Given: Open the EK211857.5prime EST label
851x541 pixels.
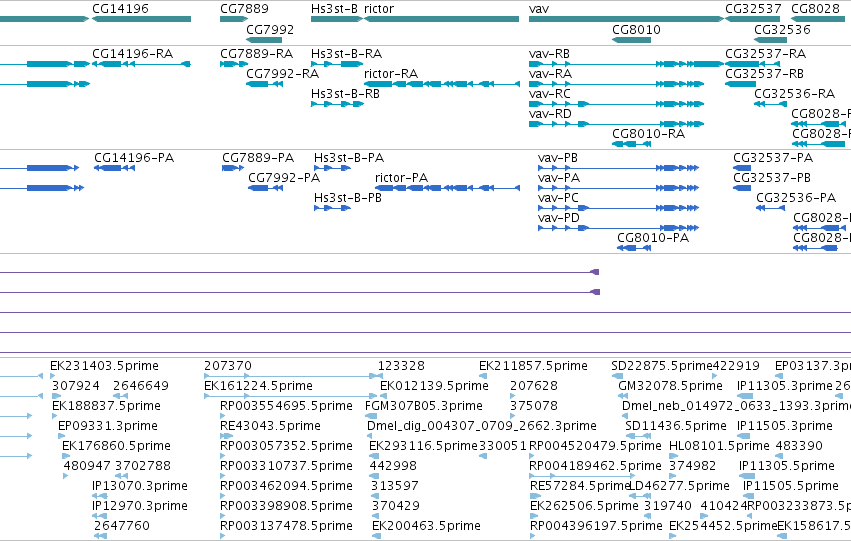Looking at the screenshot, I should [533, 366].
